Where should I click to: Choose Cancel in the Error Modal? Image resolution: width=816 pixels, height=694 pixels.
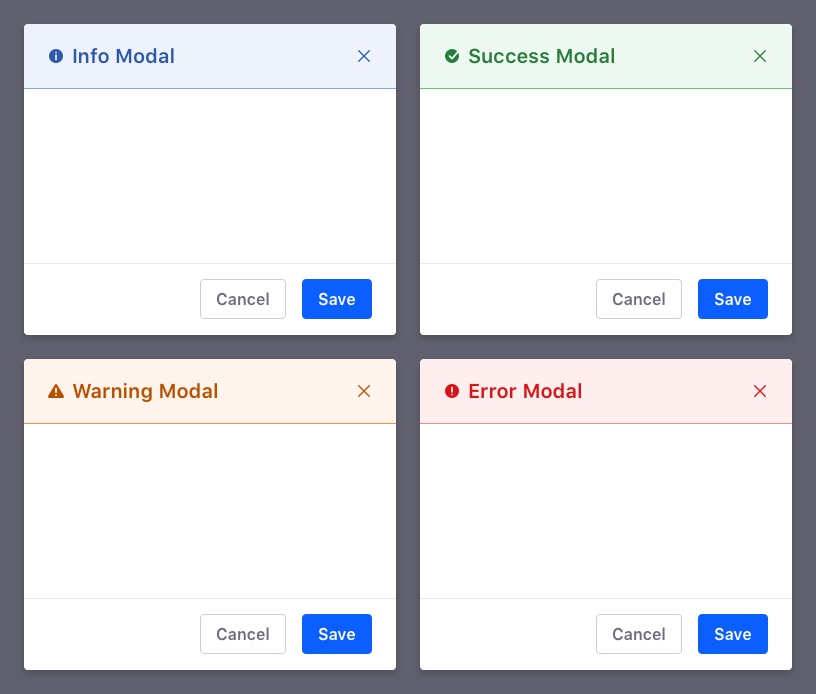point(639,634)
